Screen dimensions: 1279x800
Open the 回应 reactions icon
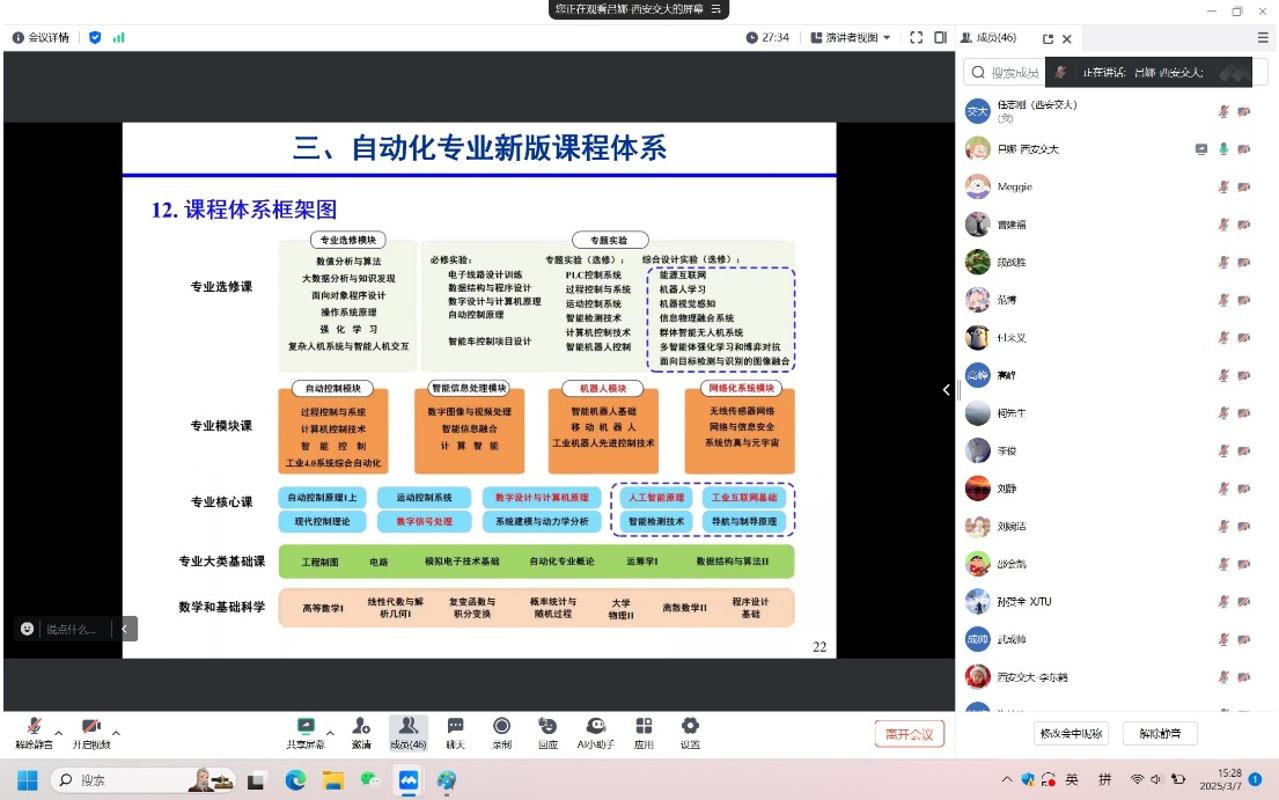547,731
